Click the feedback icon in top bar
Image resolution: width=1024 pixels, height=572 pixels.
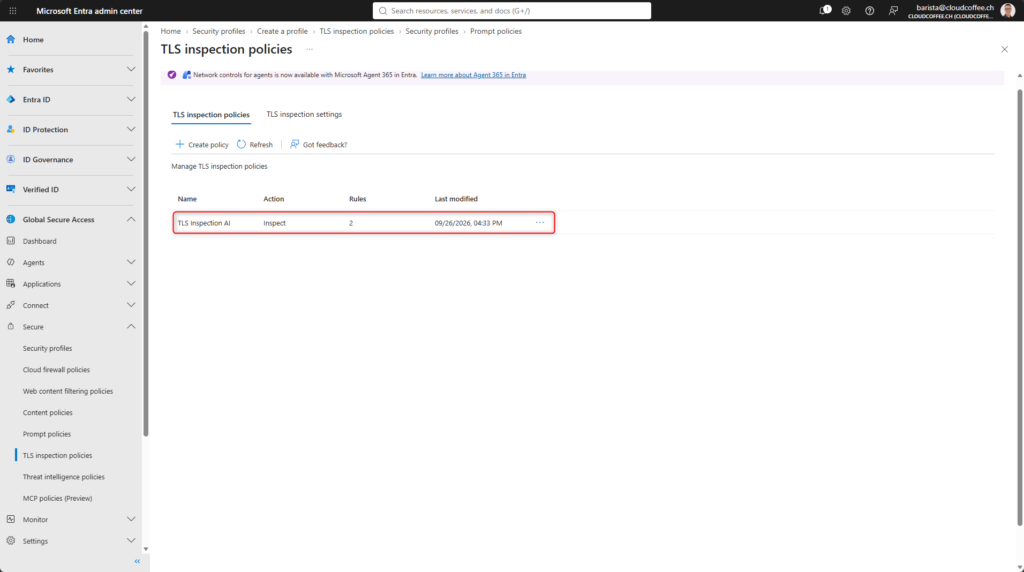click(x=893, y=10)
